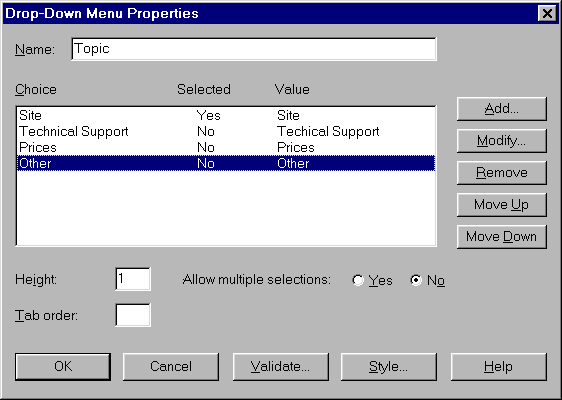Move the selected choice up
Viewport: 562px width, 400px height.
[x=501, y=205]
